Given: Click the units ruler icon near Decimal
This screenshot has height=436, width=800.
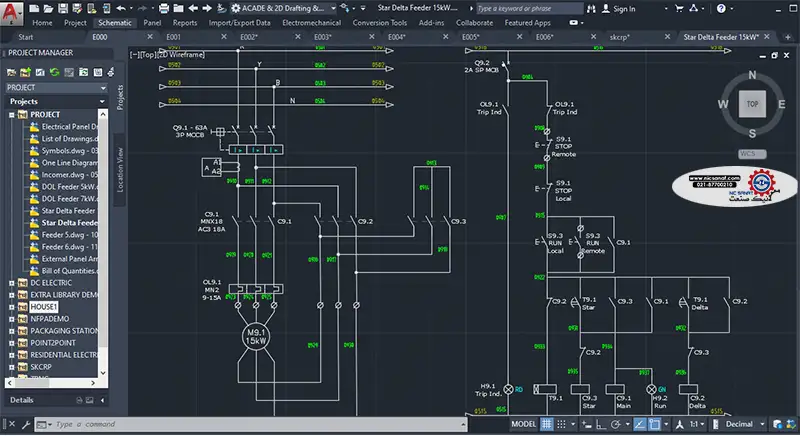Looking at the screenshot, I should (716, 424).
